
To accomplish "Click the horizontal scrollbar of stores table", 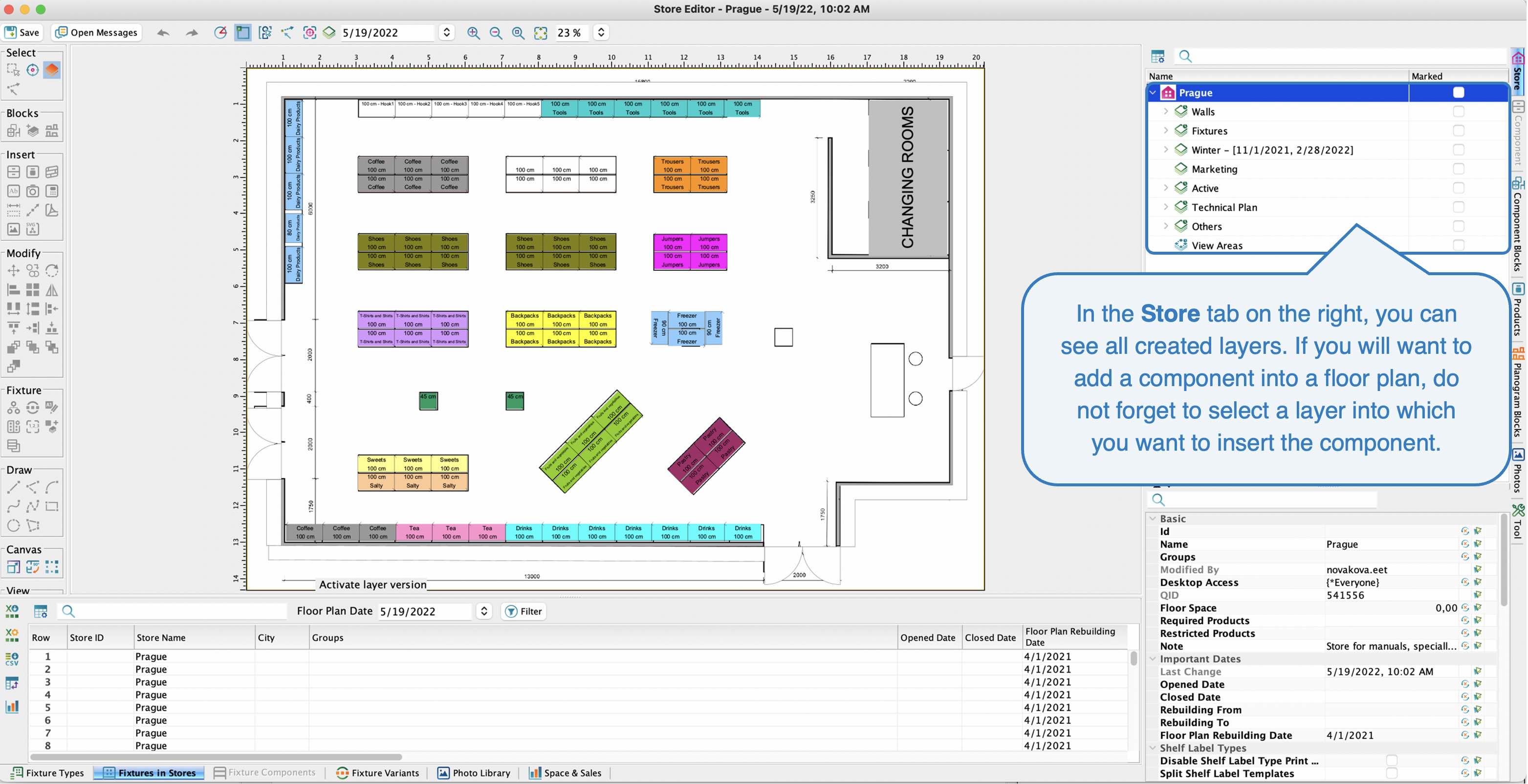I will point(217,757).
